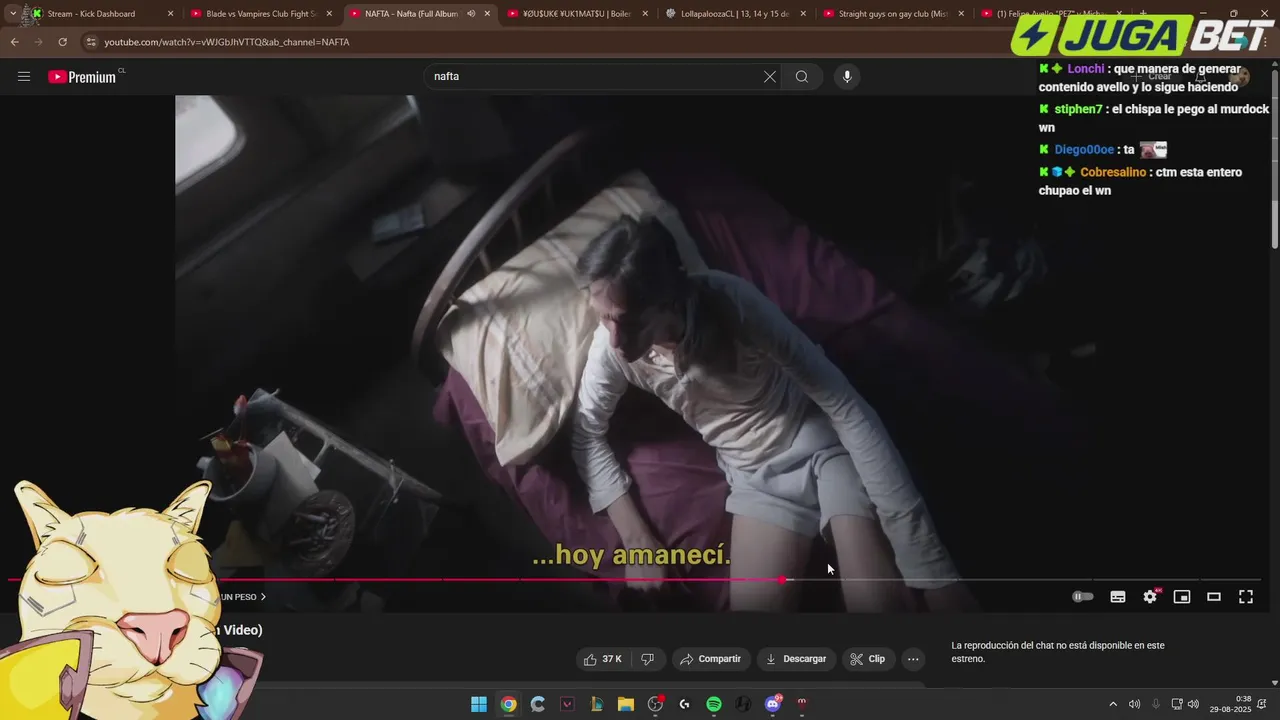Click chat username Lonchi

[x=1085, y=69]
